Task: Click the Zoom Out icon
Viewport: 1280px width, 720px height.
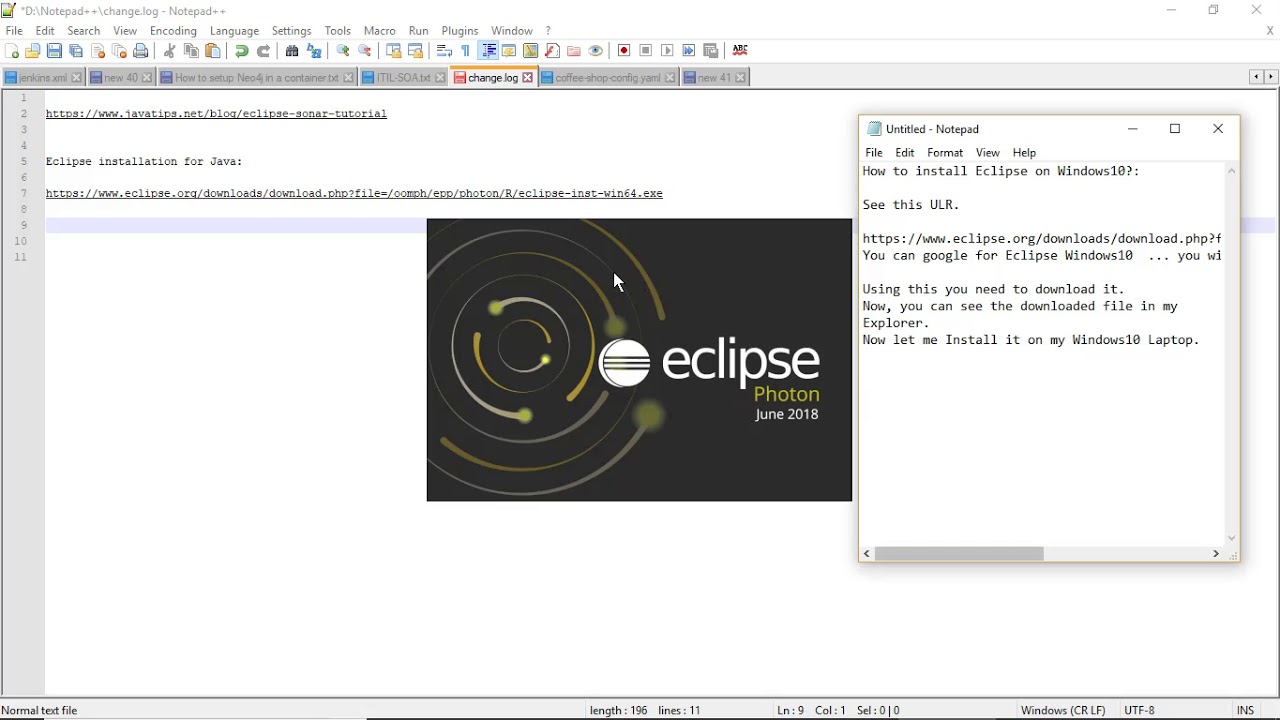Action: [365, 51]
